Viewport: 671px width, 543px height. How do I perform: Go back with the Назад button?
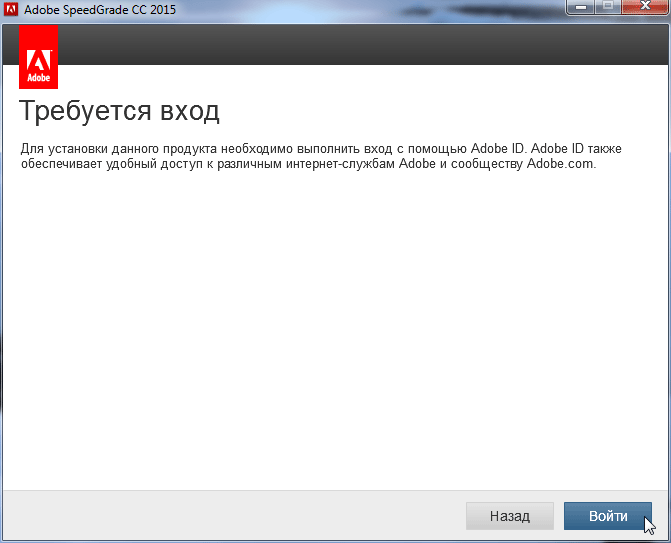point(510,516)
